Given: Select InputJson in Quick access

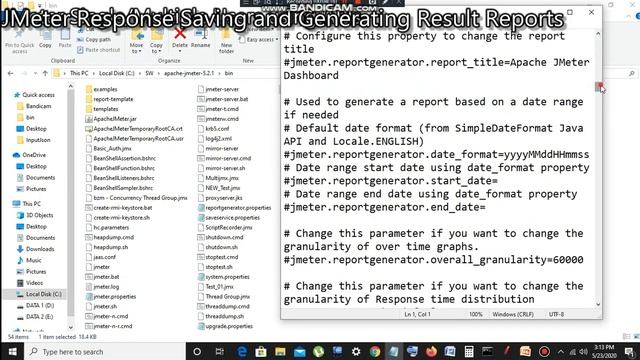Looking at the screenshot, I should [x=38, y=140].
